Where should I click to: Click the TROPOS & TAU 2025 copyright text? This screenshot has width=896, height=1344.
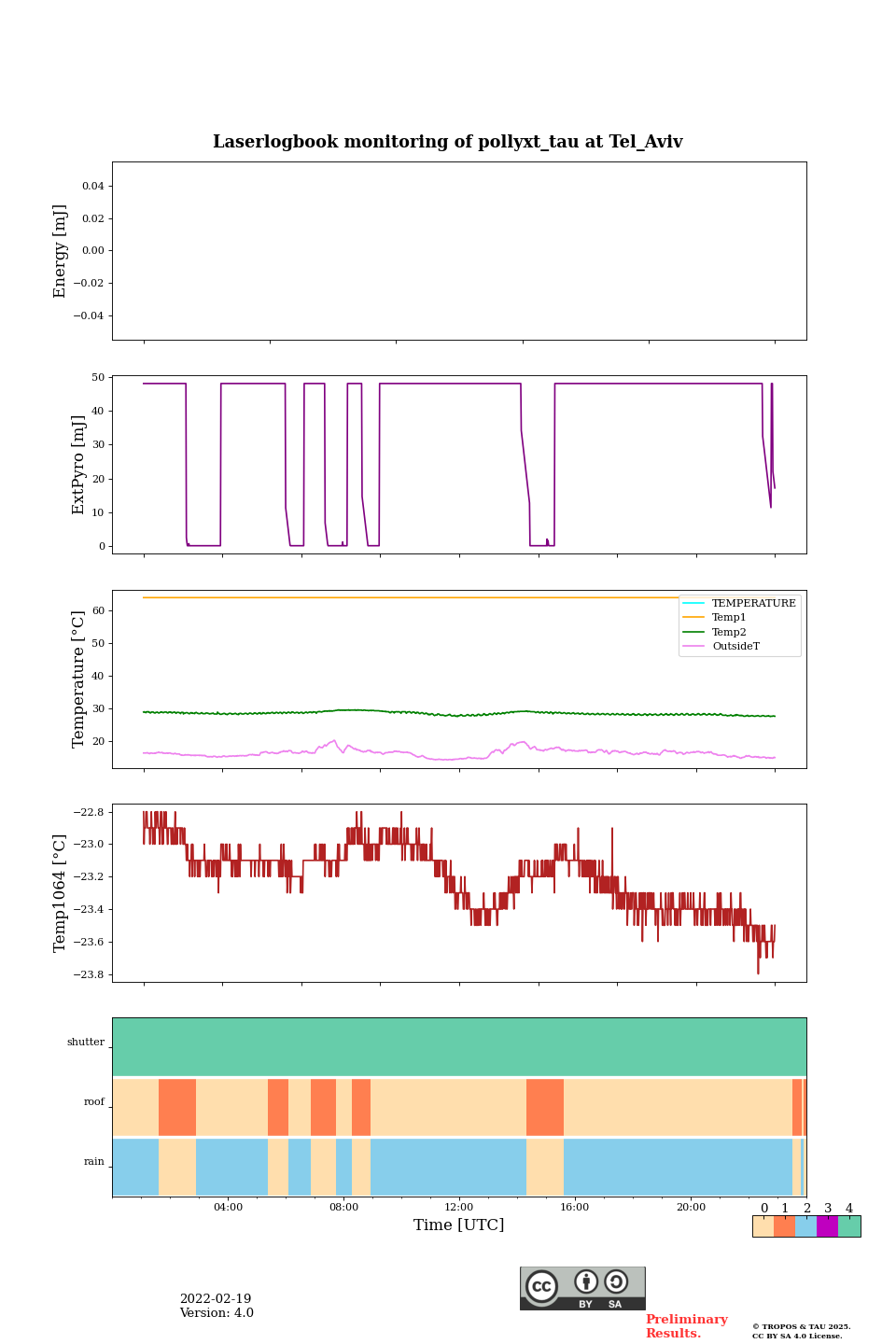[802, 1326]
